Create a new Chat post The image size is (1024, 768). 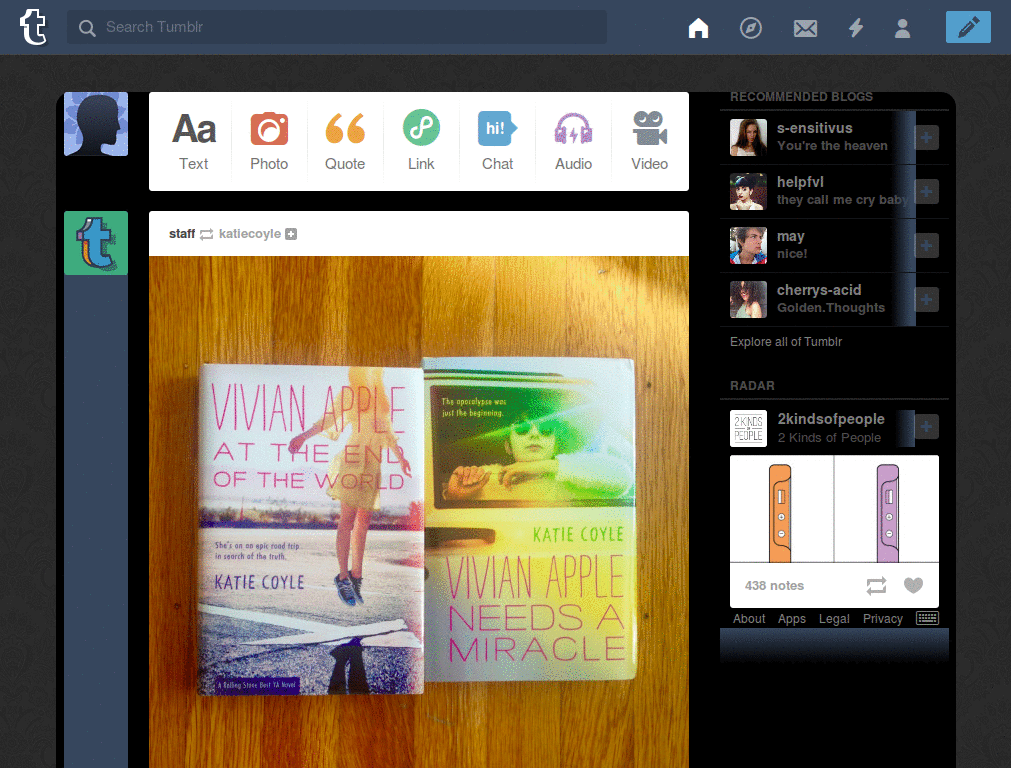coord(497,141)
